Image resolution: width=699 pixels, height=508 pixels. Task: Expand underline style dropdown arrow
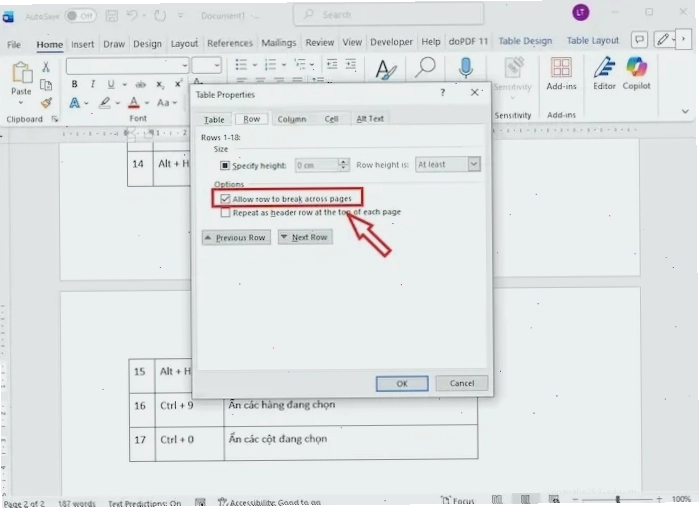tap(124, 84)
